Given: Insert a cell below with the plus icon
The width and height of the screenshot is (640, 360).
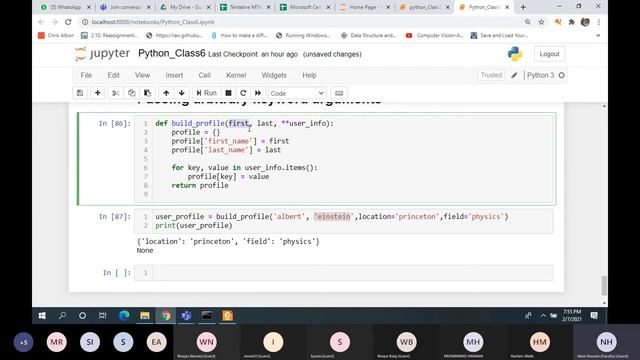Looking at the screenshot, I should [98, 93].
